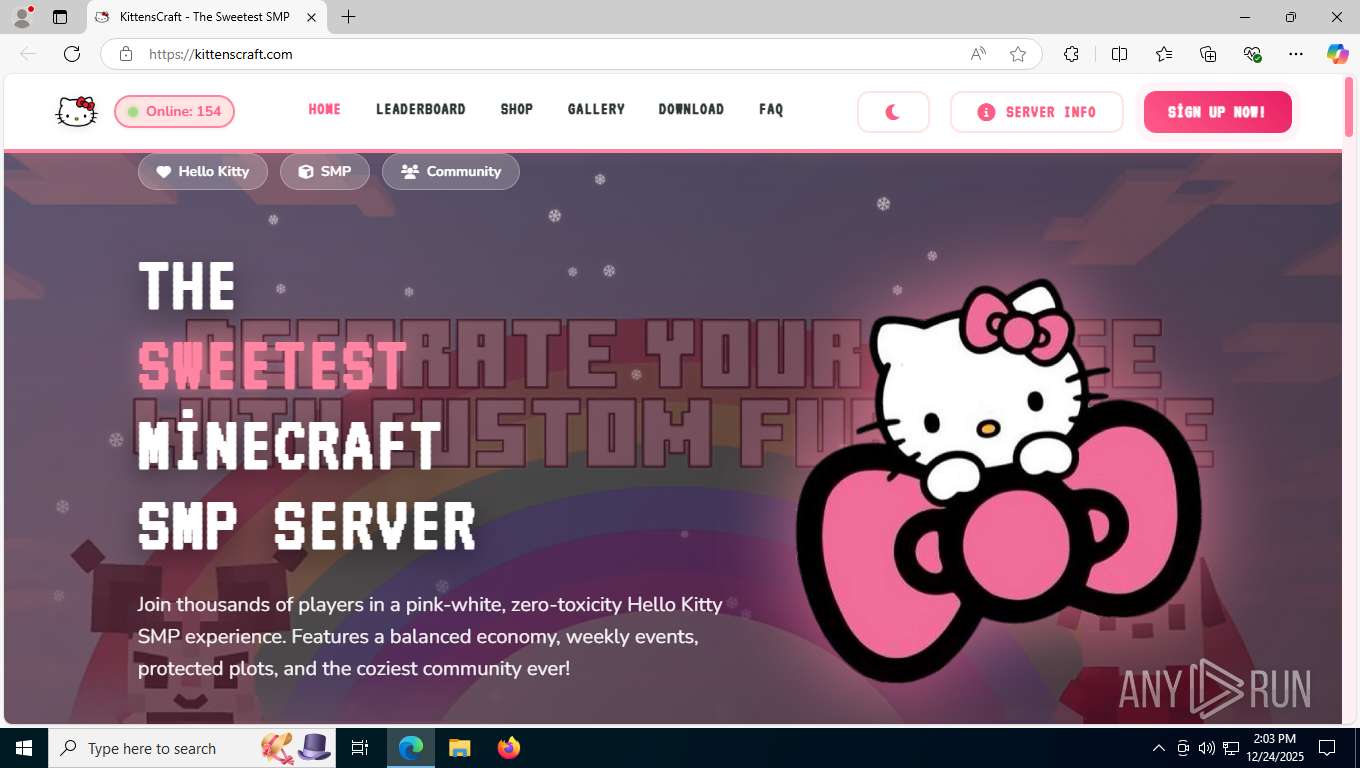
Task: Go to the Home nav link
Action: [324, 109]
